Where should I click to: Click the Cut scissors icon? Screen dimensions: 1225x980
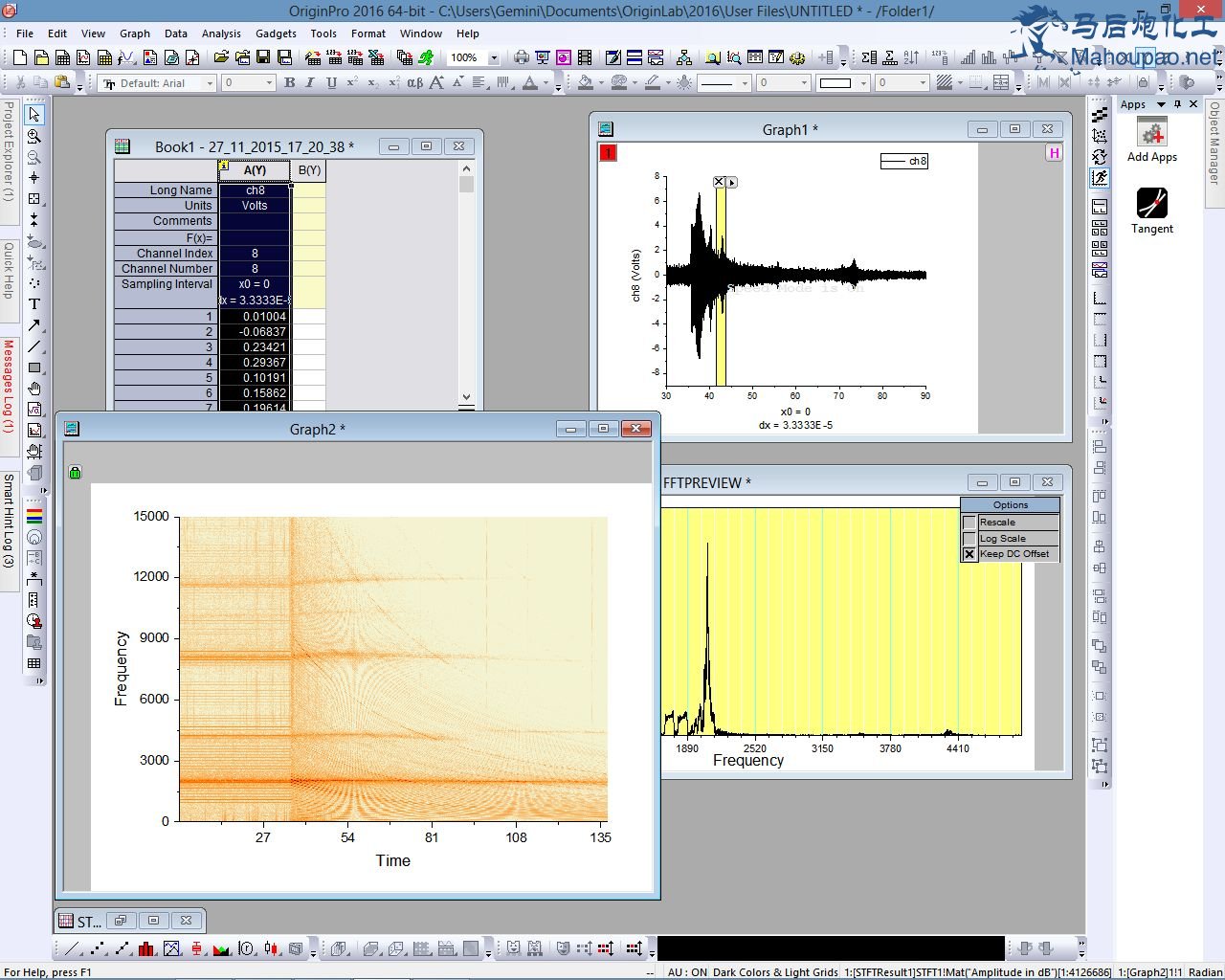(19, 83)
